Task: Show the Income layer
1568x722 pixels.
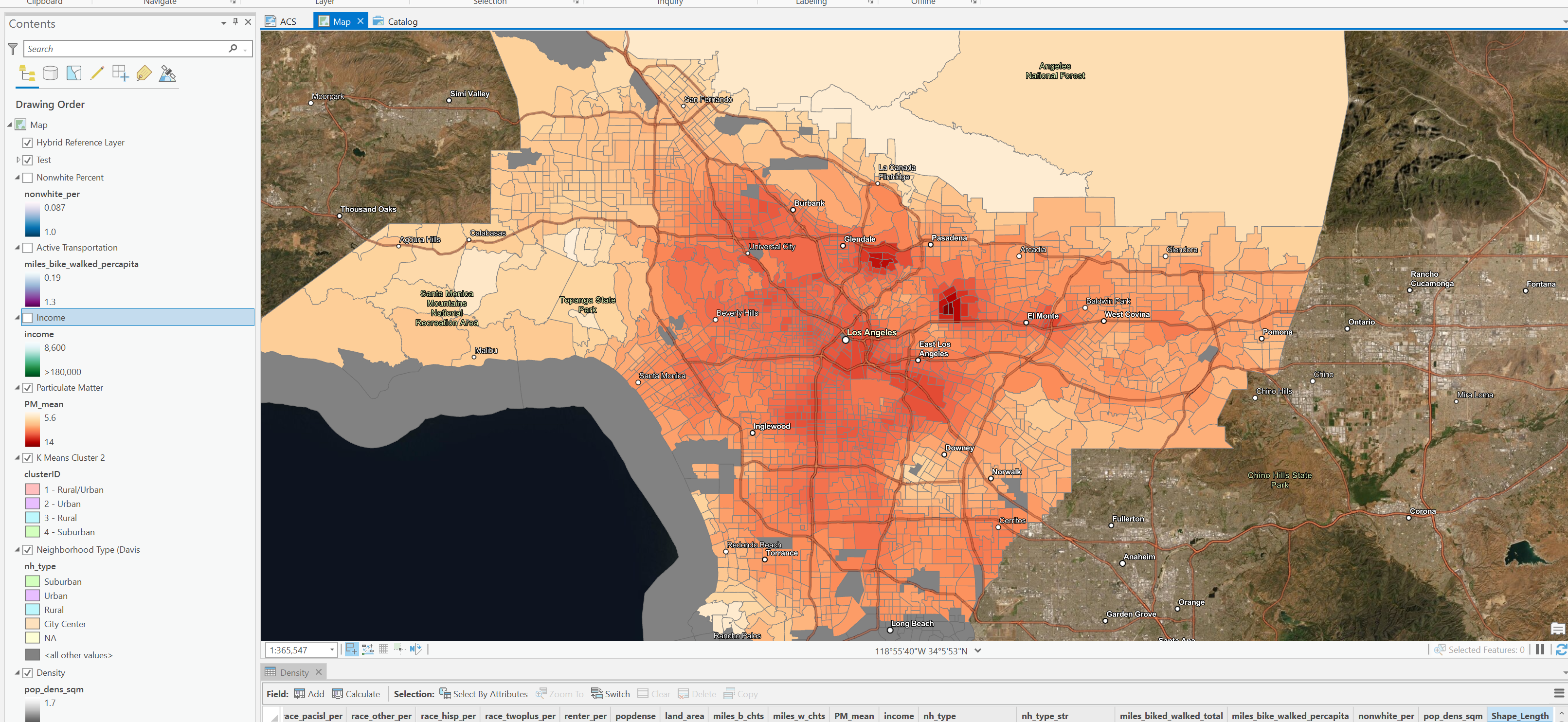Action: coord(28,317)
